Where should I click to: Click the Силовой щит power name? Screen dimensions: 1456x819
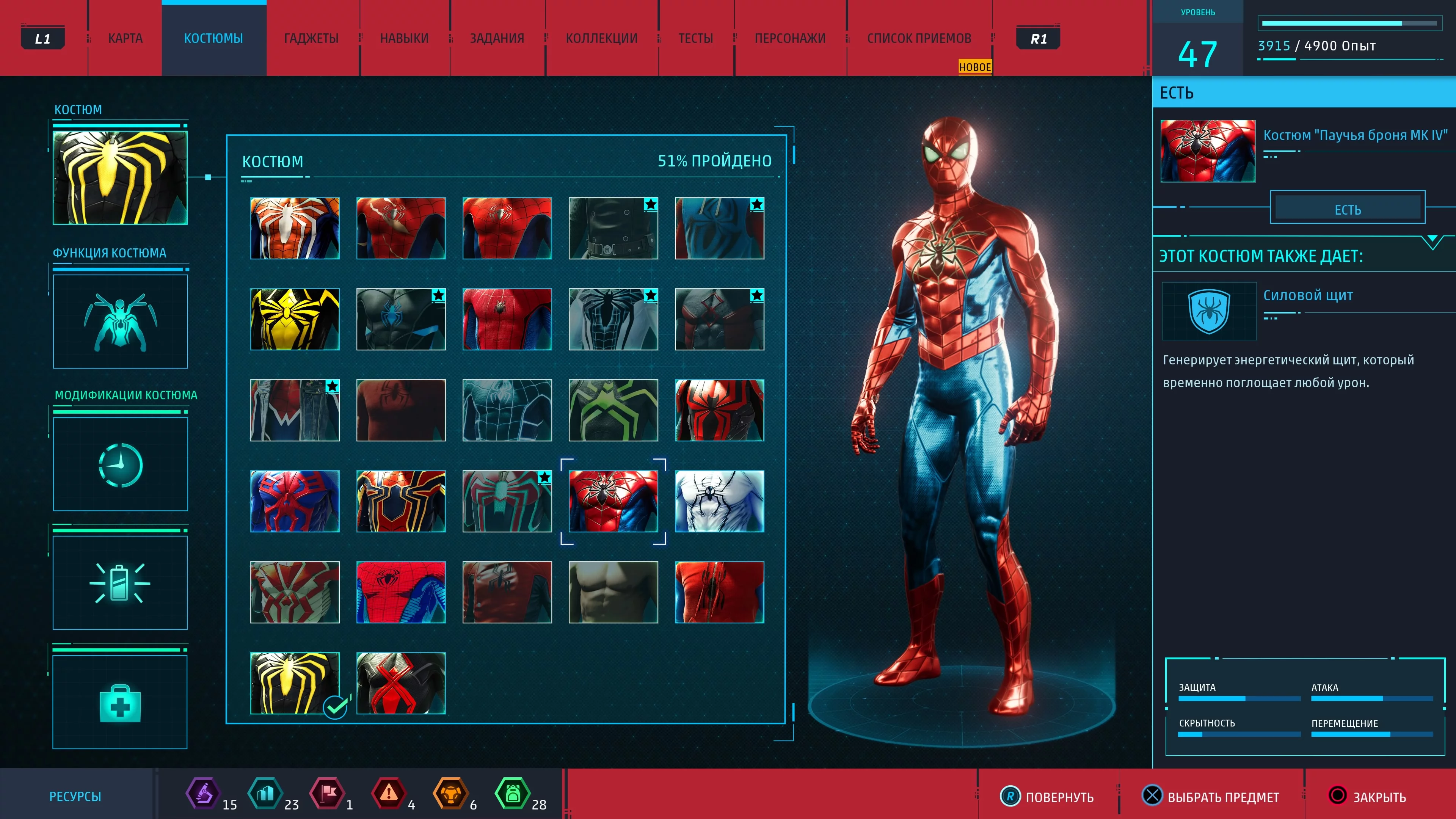click(x=1308, y=296)
